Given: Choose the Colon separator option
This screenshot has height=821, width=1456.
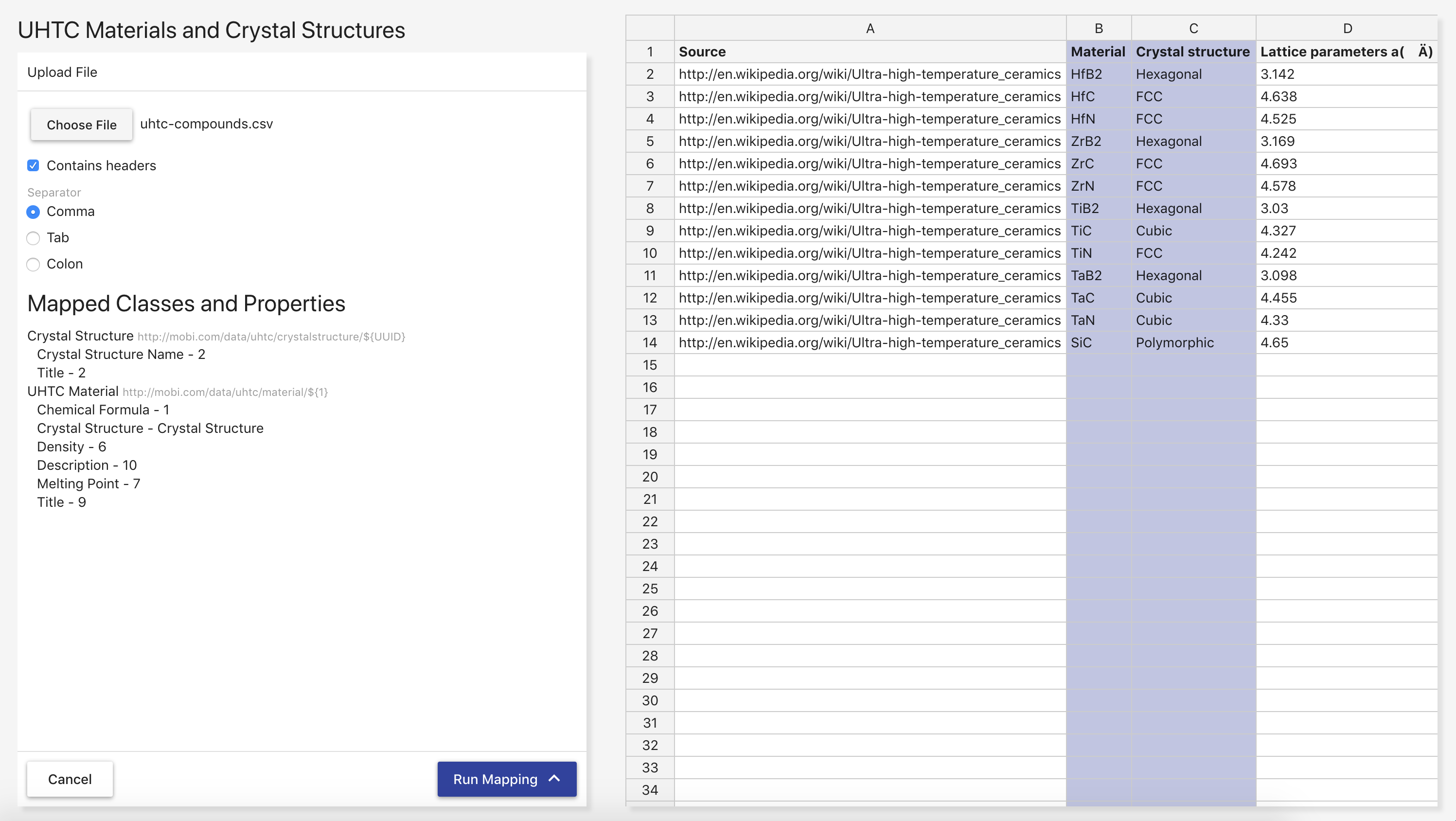Looking at the screenshot, I should tap(34, 264).
